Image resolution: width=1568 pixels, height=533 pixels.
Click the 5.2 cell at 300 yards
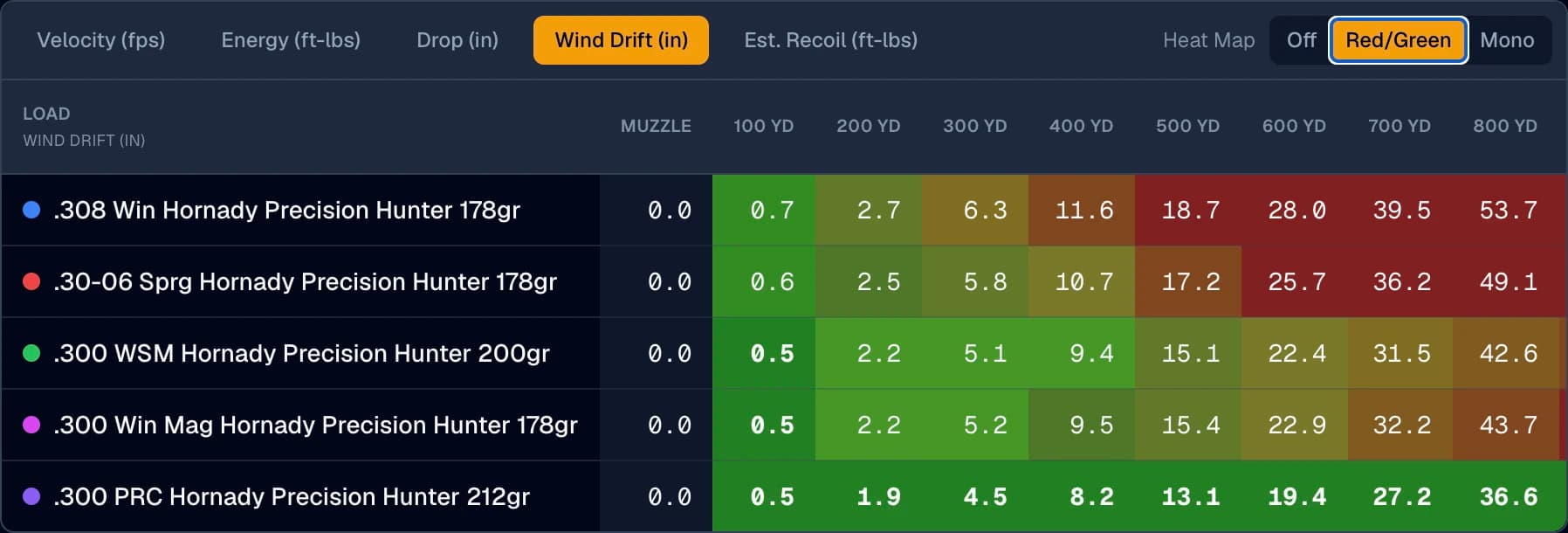(975, 425)
